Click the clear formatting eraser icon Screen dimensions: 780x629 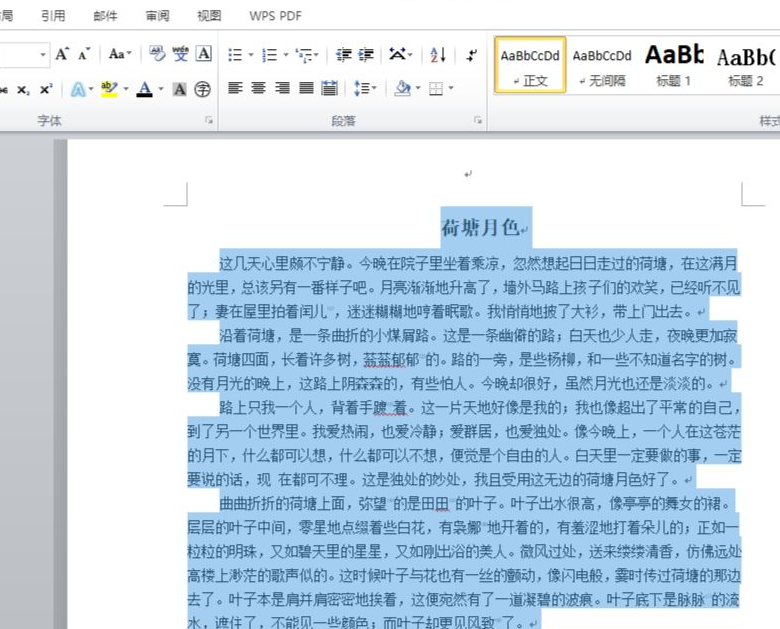157,54
